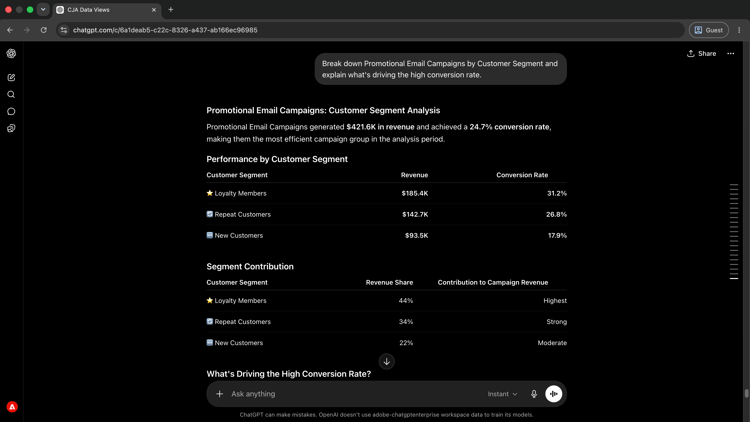
Task: Close the CJA Data Views tab
Action: click(x=154, y=10)
